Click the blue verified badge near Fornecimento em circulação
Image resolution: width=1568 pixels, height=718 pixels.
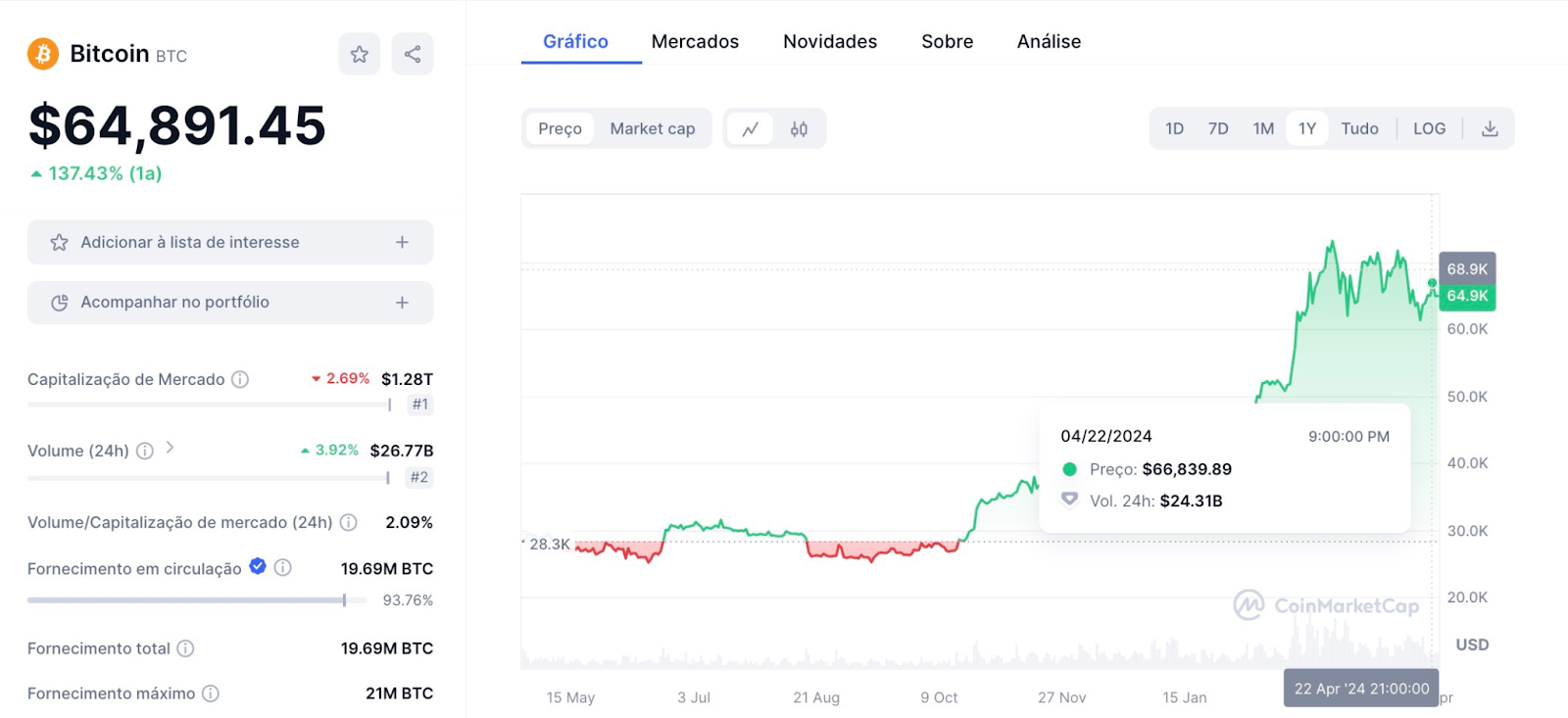[258, 566]
